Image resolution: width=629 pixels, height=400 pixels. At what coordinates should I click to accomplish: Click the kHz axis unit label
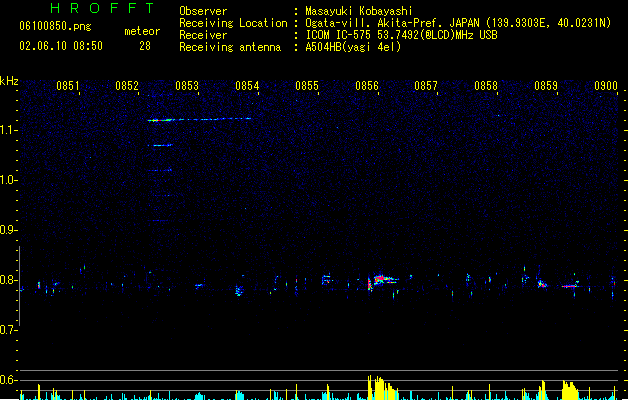click(x=9, y=81)
